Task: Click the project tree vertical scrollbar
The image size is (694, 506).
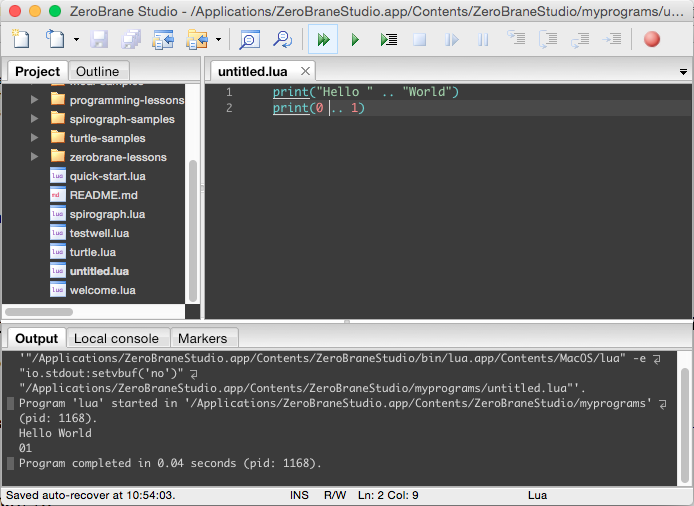Action: click(193, 230)
